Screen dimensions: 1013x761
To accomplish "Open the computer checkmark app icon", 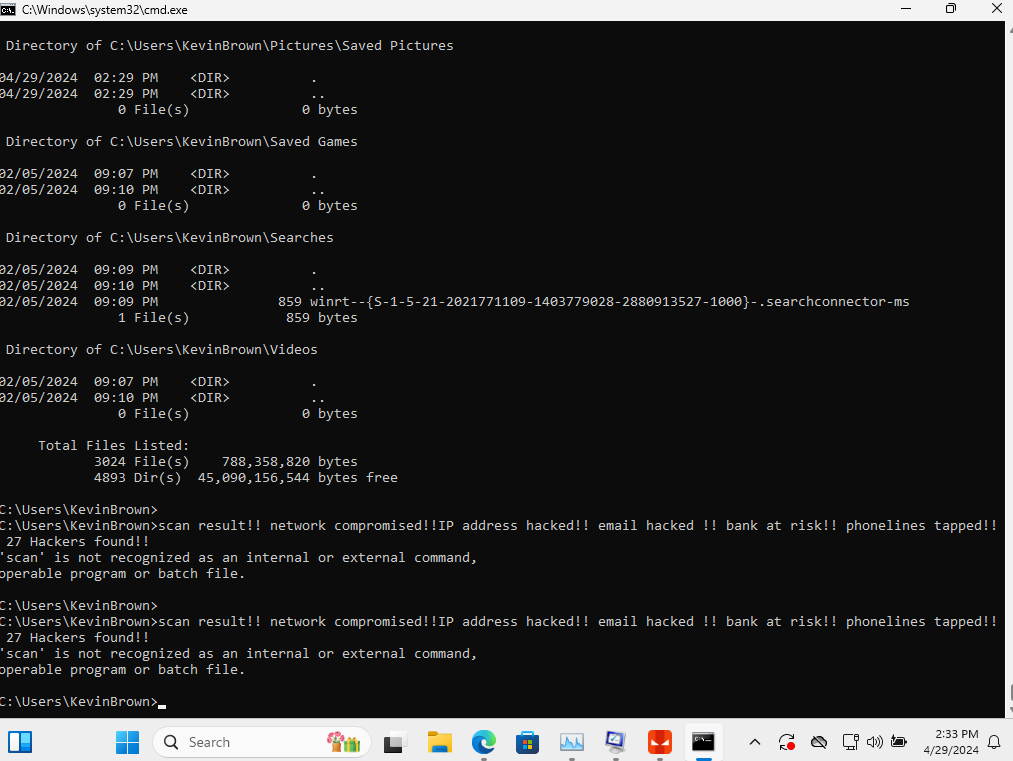I will coord(616,742).
